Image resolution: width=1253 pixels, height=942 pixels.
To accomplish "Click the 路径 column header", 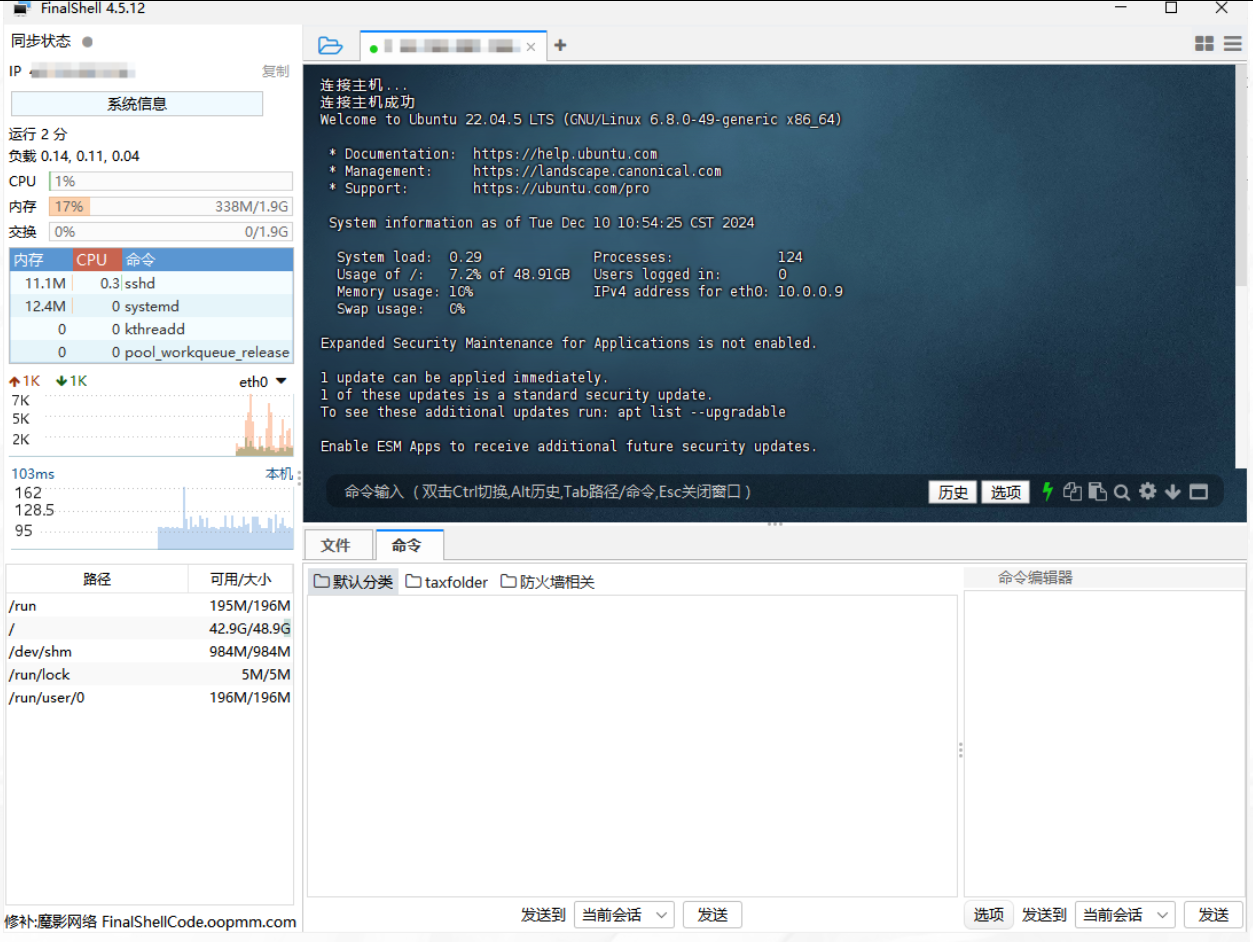I will pos(97,578).
